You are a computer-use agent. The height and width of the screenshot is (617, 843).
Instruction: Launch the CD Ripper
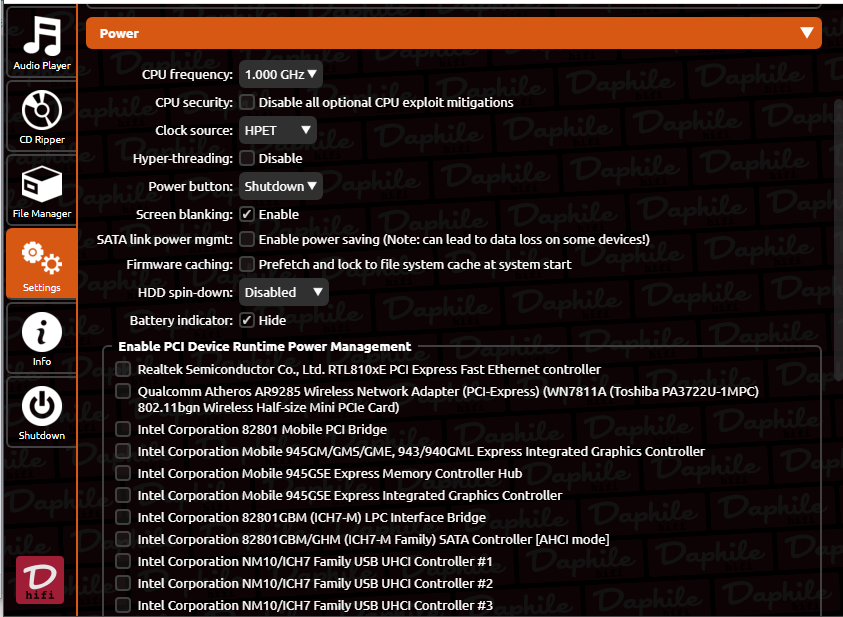pos(41,114)
